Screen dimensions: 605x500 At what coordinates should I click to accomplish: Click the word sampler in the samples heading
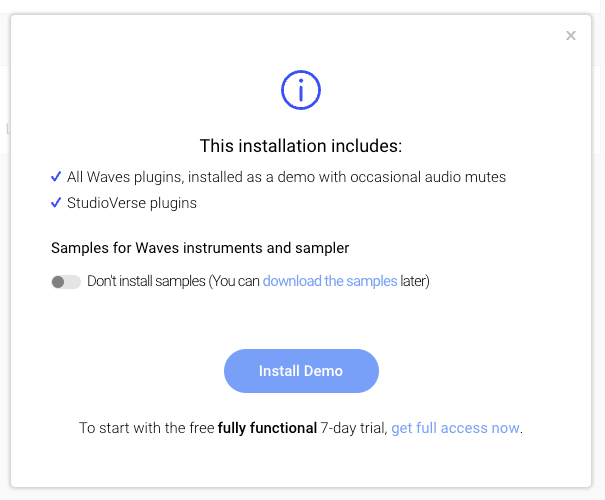tap(322, 248)
